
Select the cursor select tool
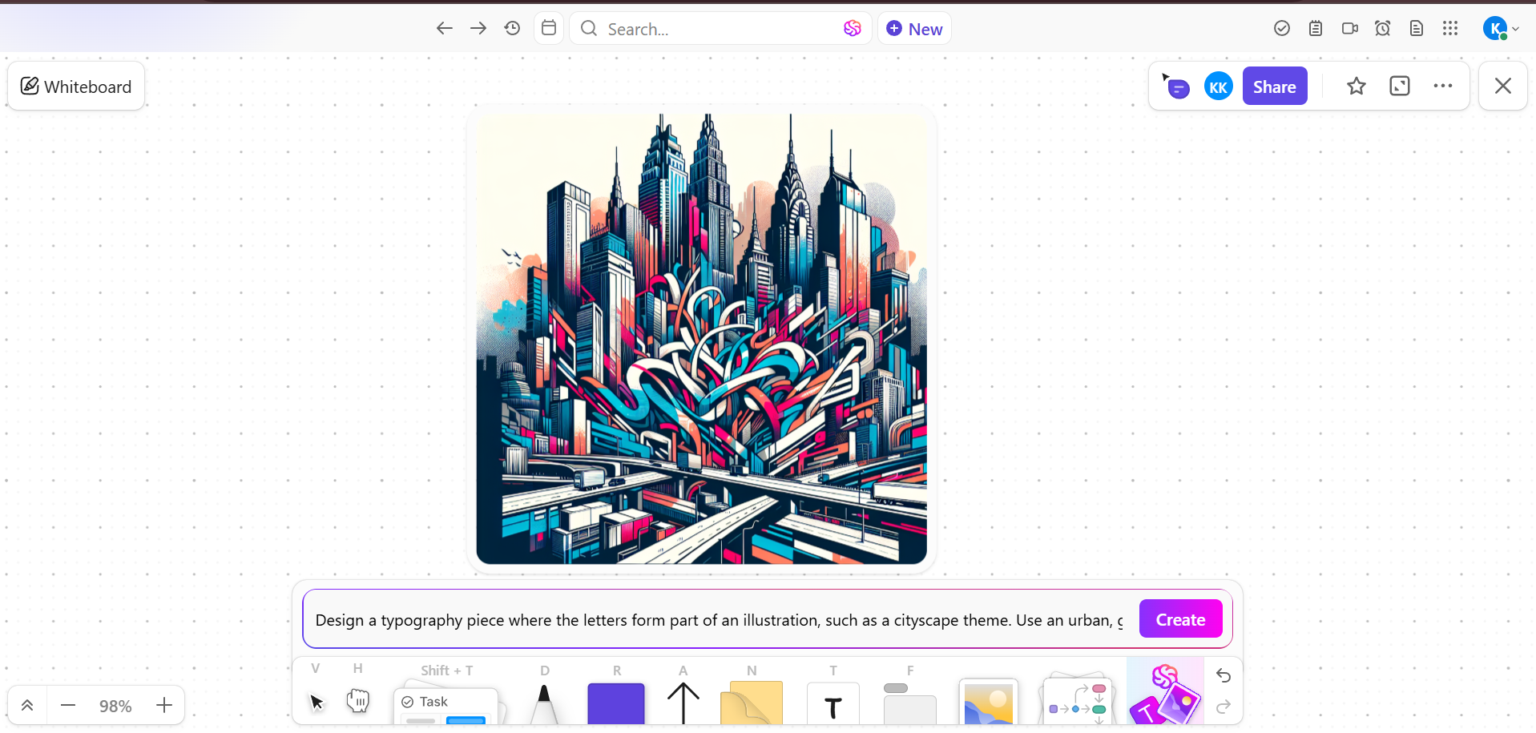click(316, 702)
